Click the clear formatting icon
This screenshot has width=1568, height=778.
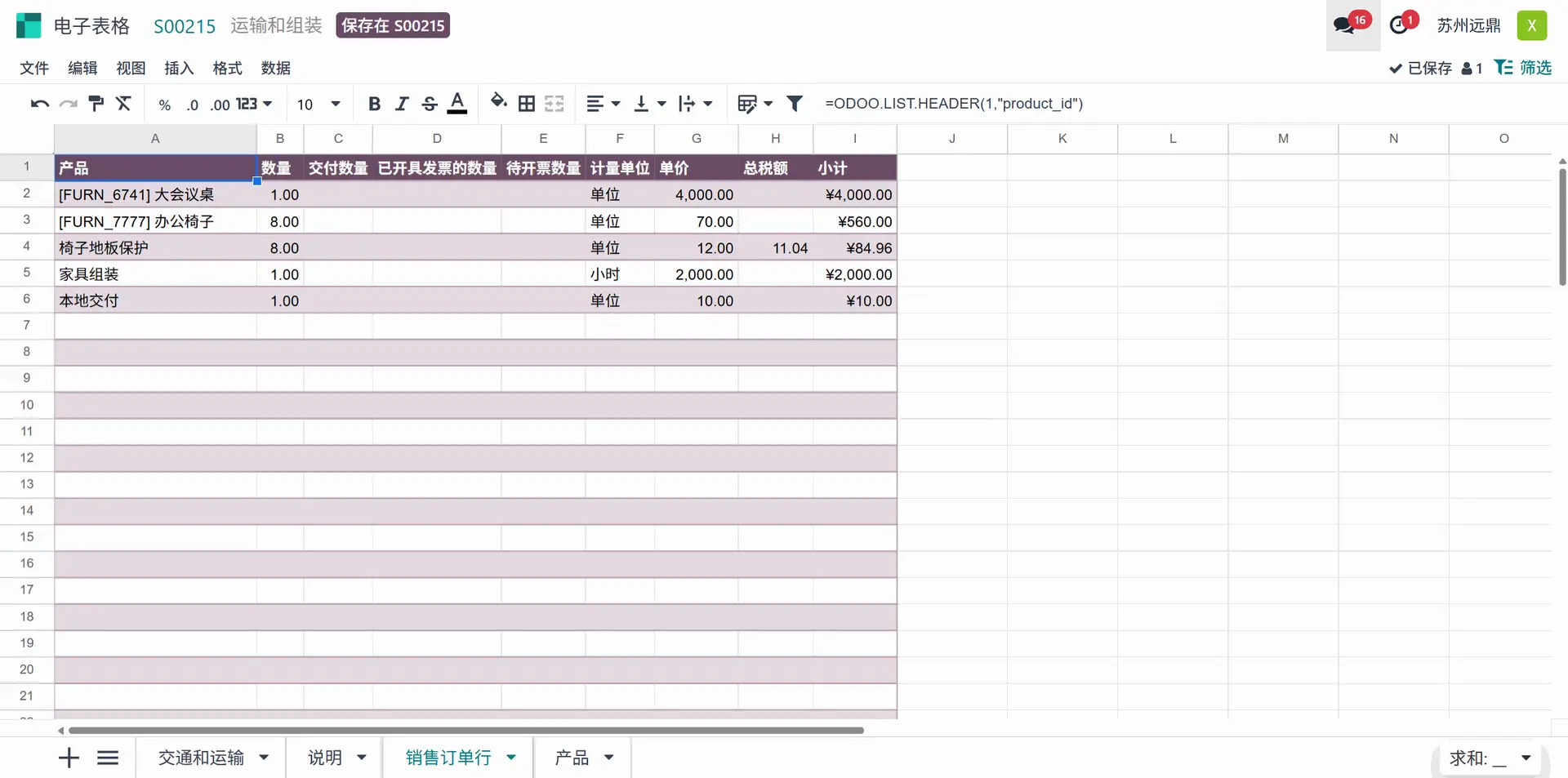point(123,104)
